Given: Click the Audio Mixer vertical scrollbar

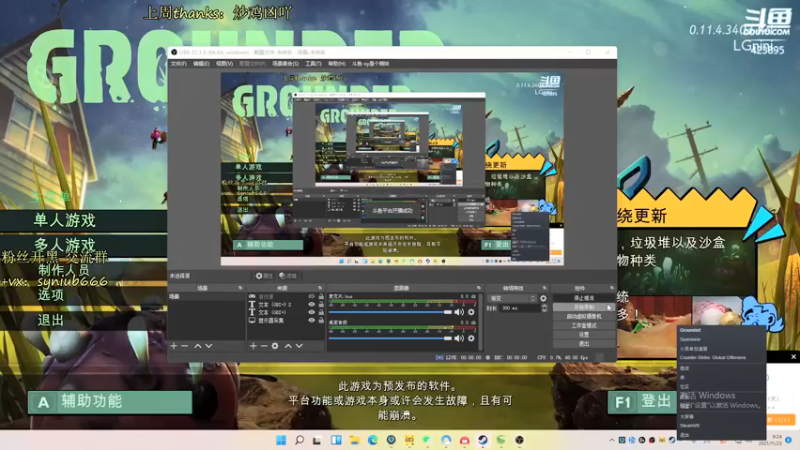Looking at the screenshot, I should tap(481, 321).
